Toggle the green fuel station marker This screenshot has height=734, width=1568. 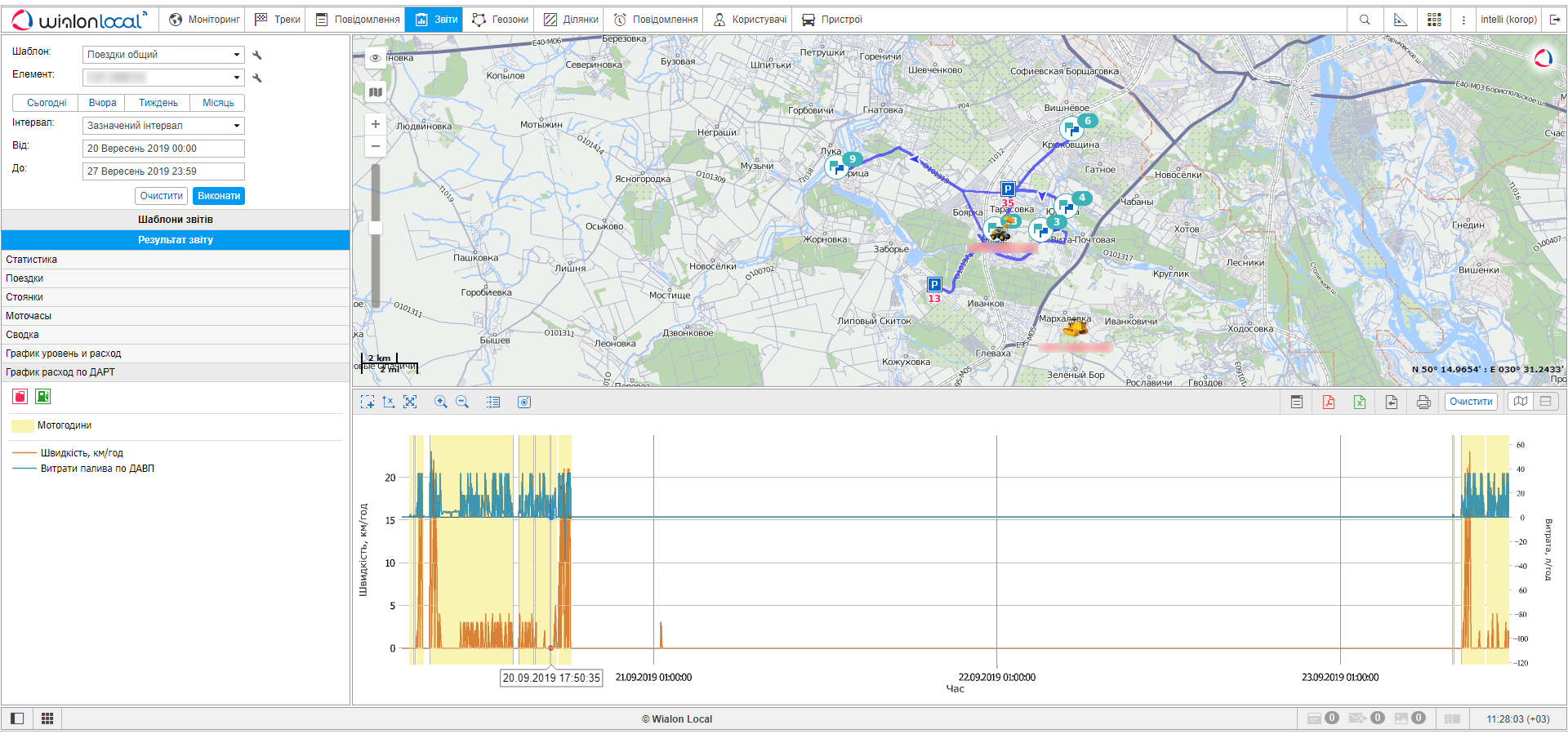[x=43, y=397]
